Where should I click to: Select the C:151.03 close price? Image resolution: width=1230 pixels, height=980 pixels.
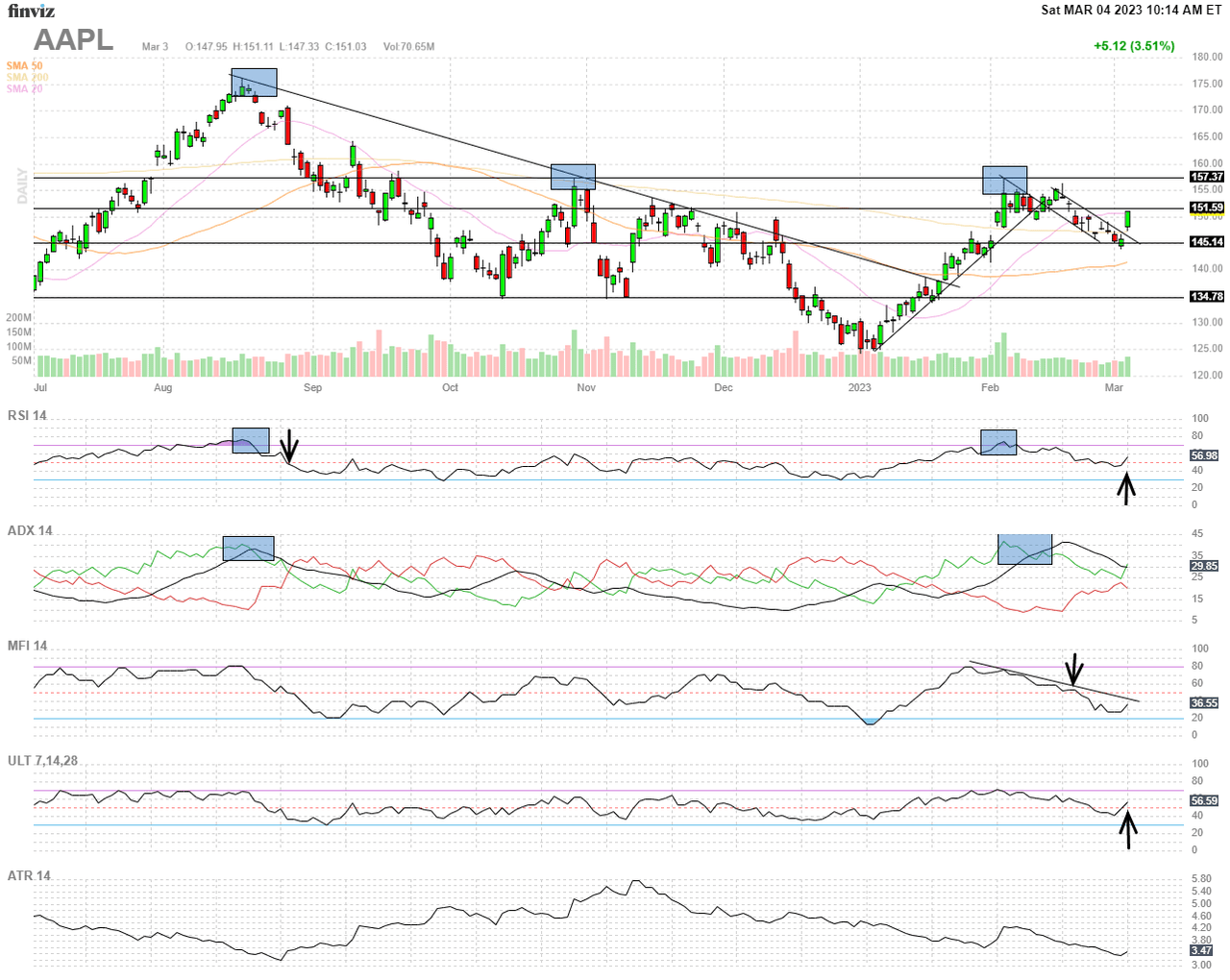pos(345,46)
